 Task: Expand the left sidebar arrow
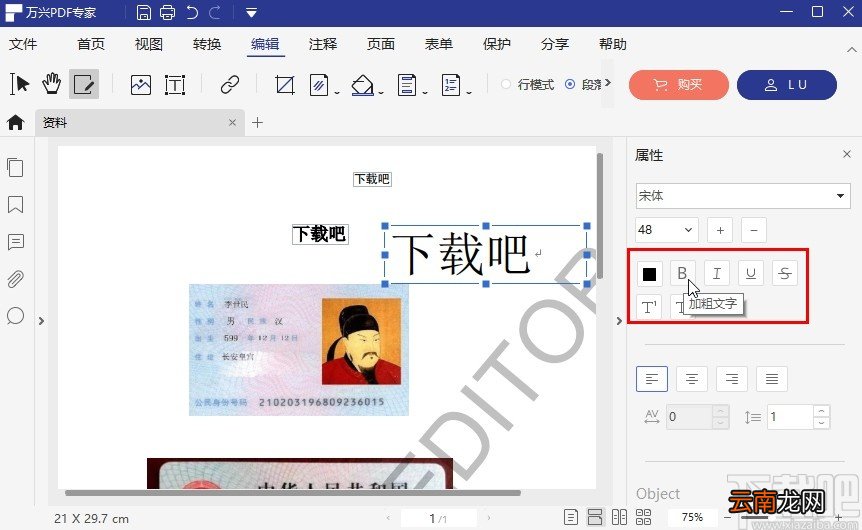tap(41, 321)
